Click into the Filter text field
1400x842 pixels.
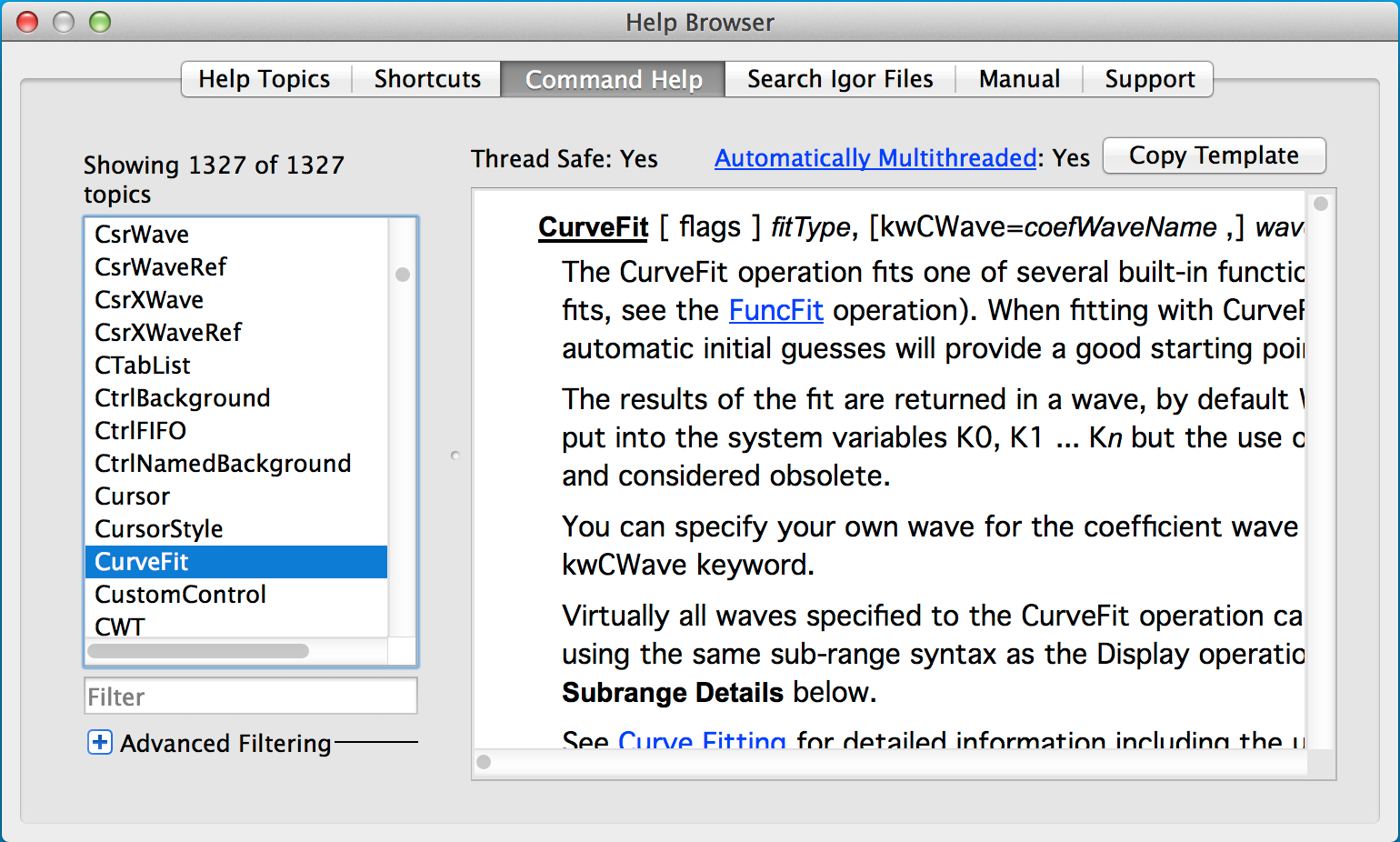click(250, 697)
